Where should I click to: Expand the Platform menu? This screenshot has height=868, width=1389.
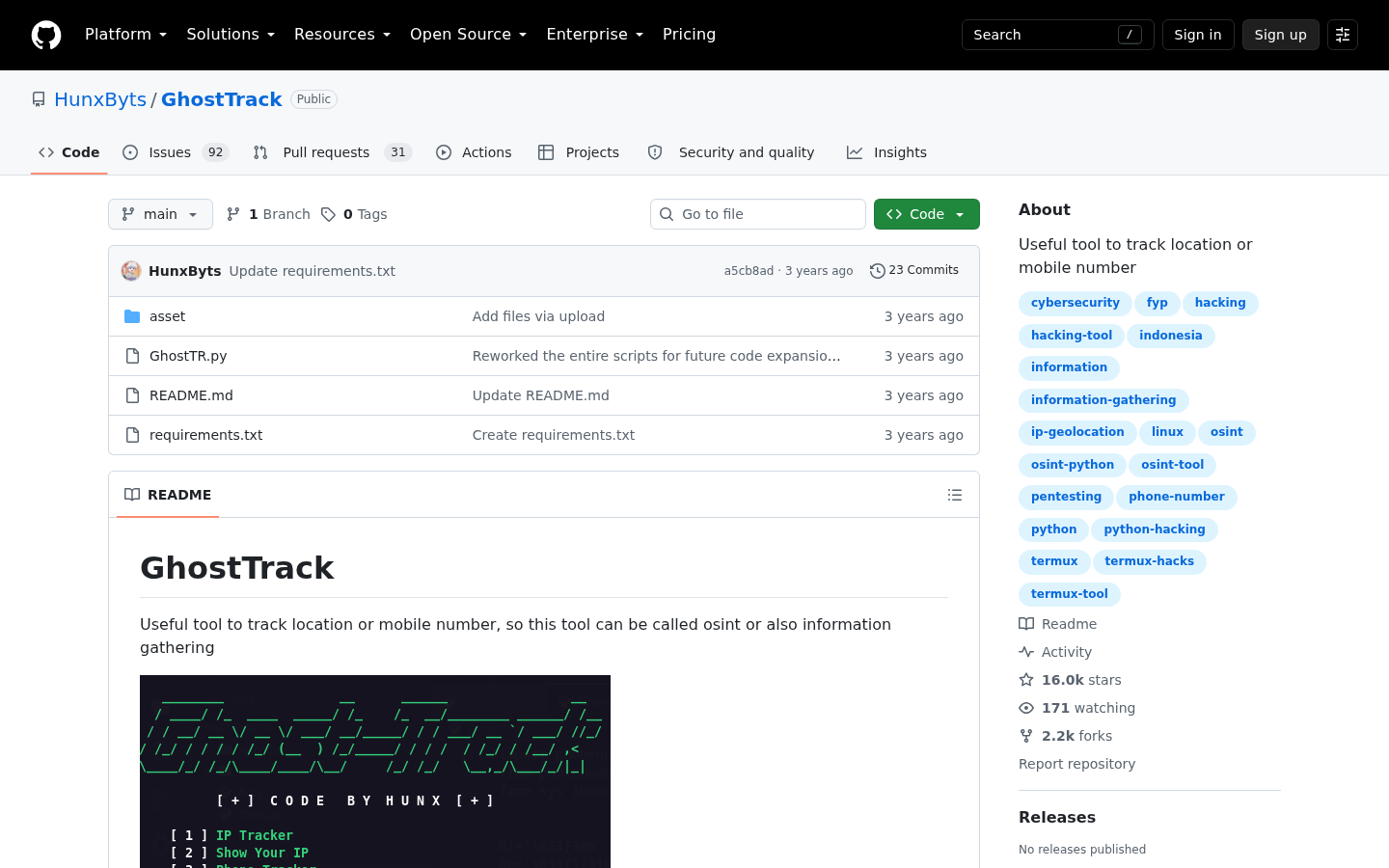point(125,35)
